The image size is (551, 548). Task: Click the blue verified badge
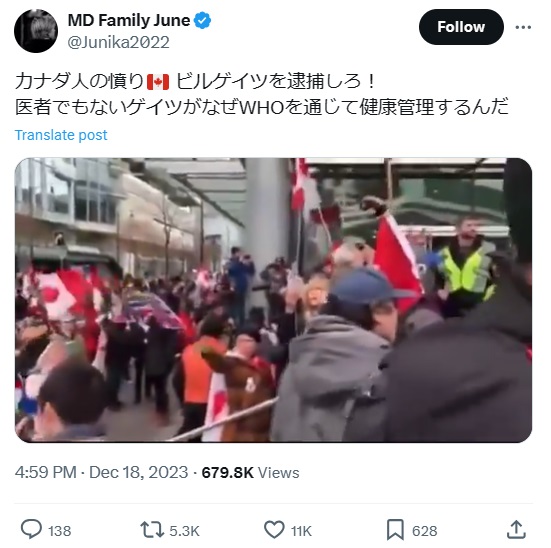coord(203,20)
